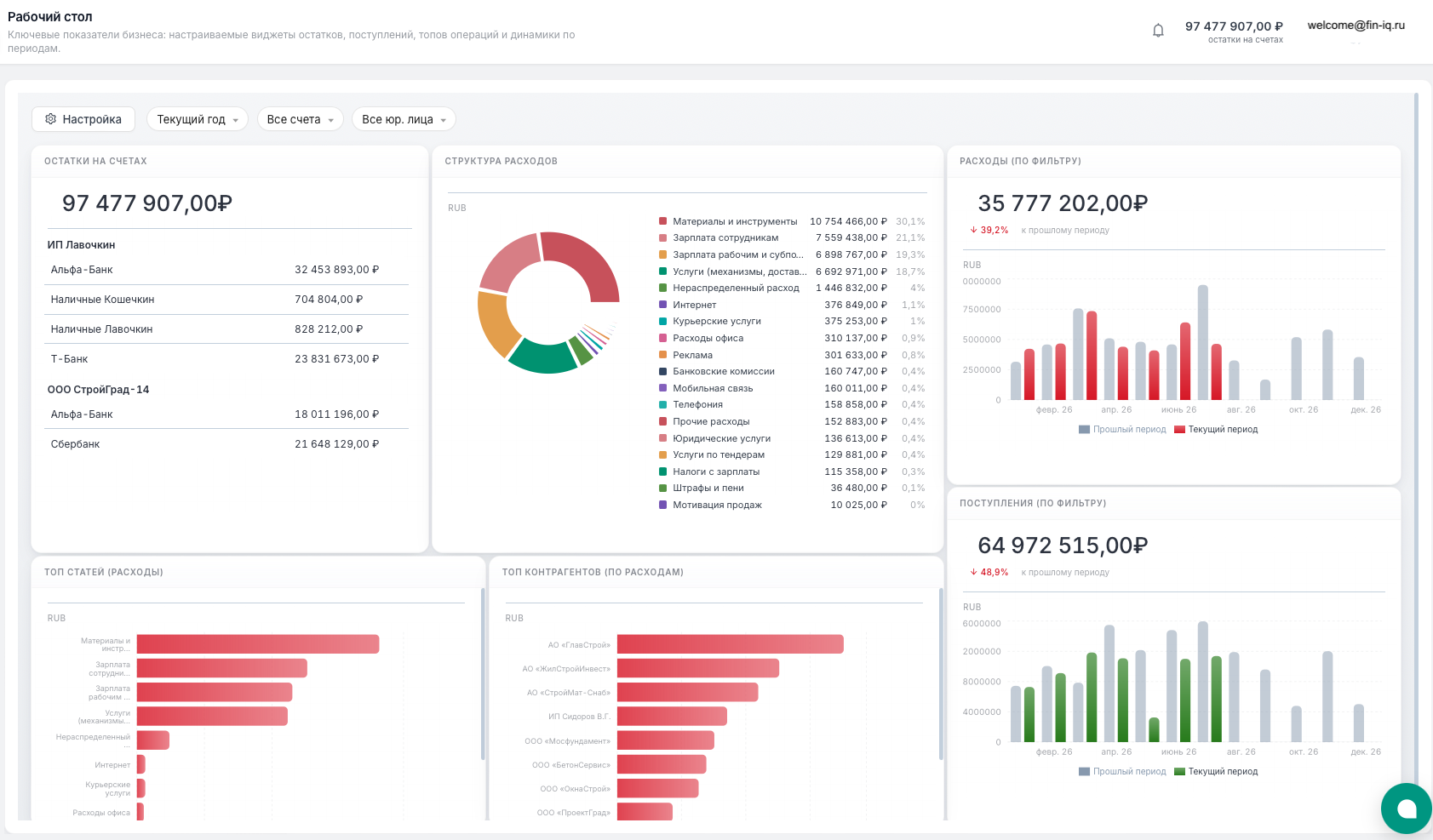Toggle Текущий период legend in expenses chart
1433x840 pixels.
tap(1216, 430)
